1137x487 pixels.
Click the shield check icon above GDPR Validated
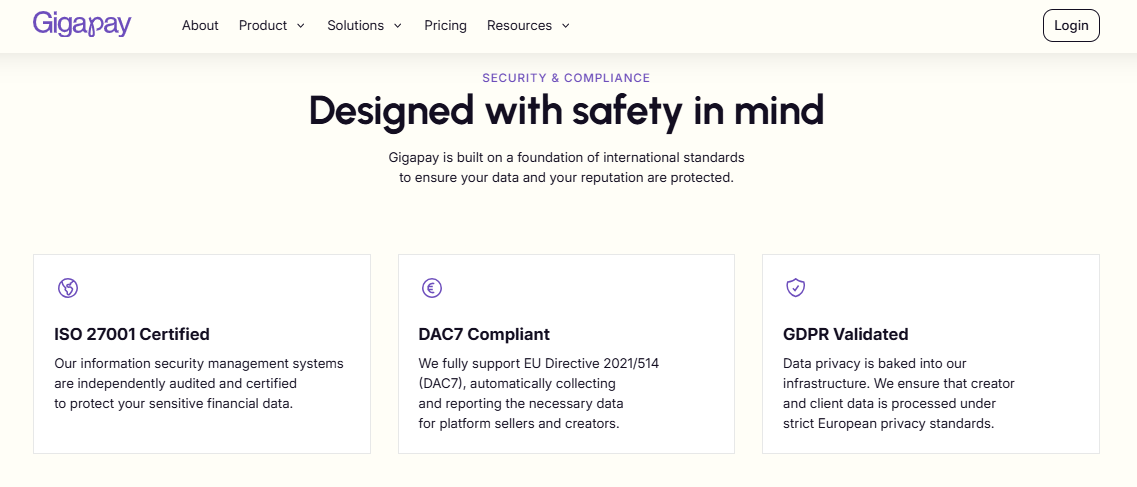796,288
